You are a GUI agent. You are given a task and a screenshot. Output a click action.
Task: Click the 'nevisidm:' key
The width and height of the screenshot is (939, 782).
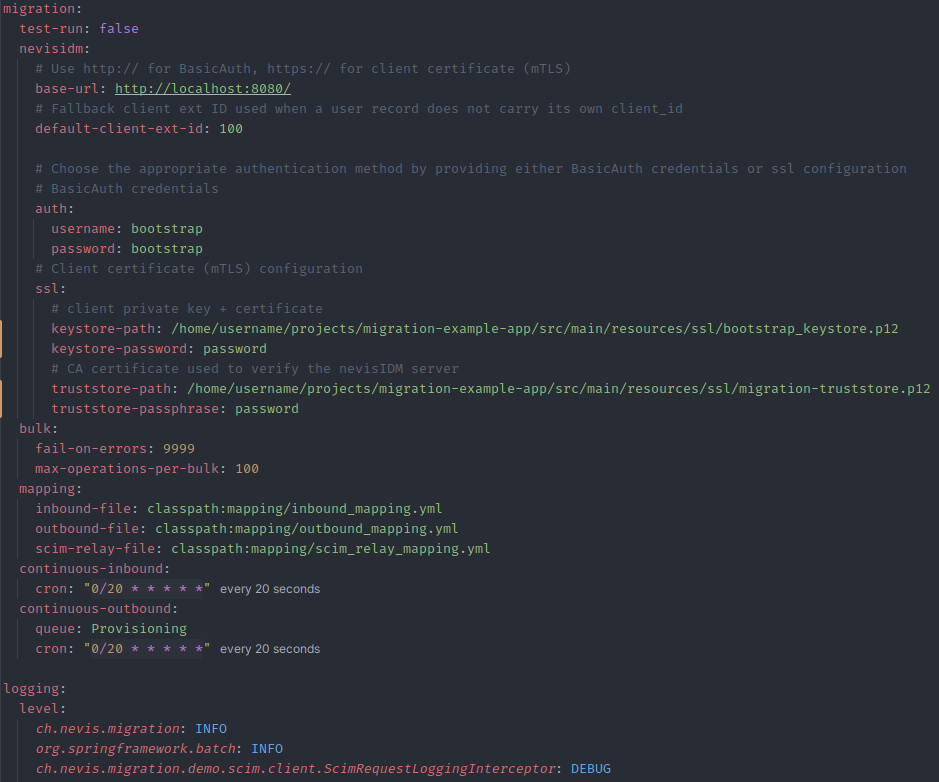pyautogui.click(x=54, y=49)
